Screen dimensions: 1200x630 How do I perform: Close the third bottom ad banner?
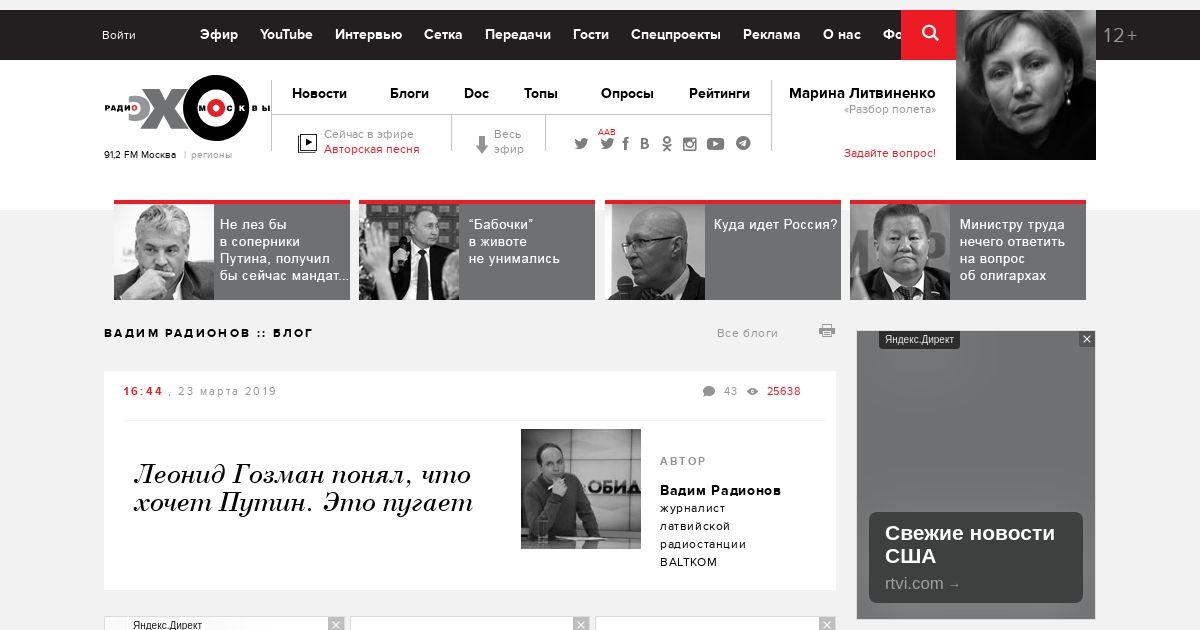click(x=827, y=624)
